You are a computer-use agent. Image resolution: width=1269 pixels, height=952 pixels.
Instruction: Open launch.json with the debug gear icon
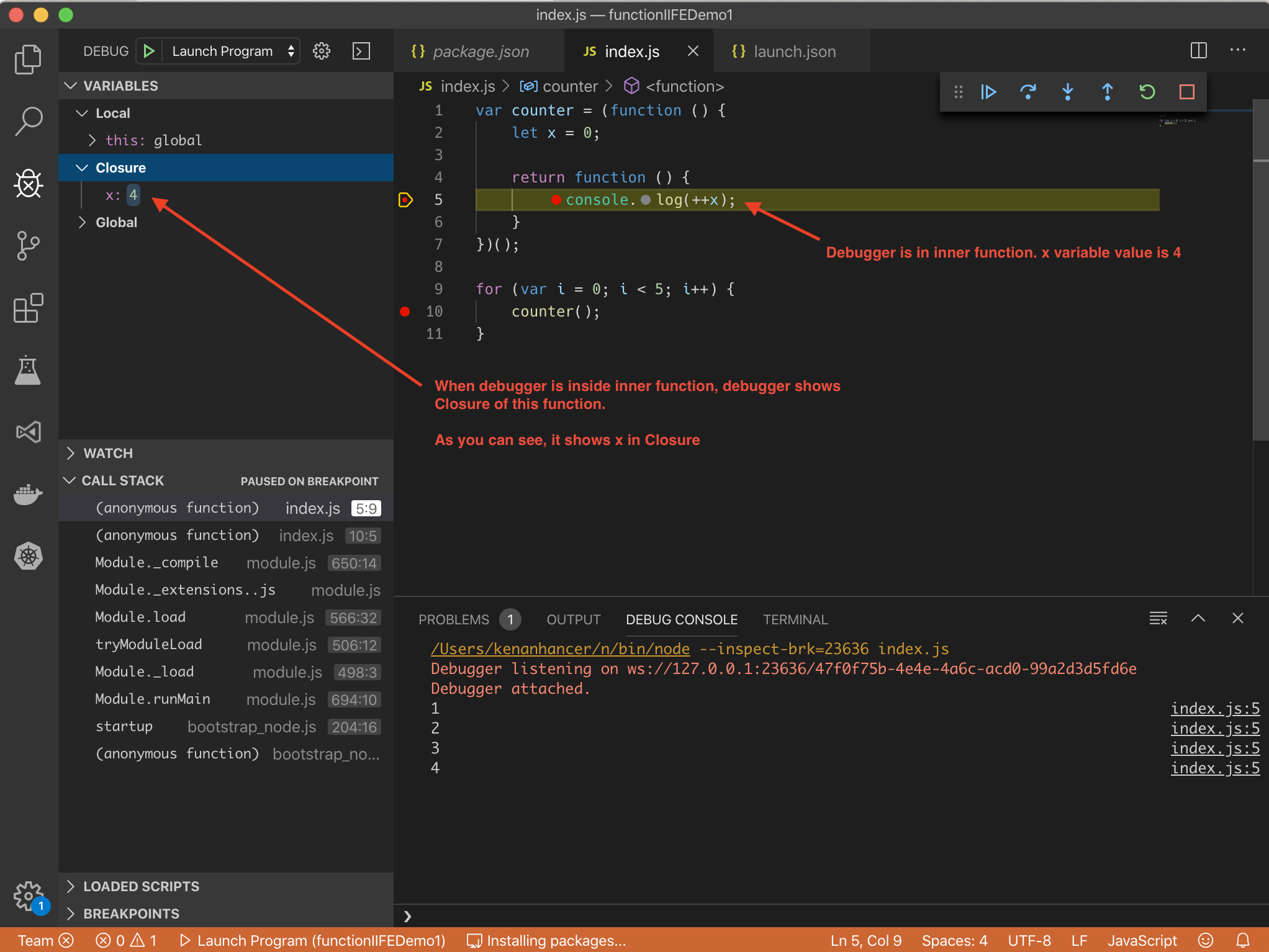click(x=322, y=51)
